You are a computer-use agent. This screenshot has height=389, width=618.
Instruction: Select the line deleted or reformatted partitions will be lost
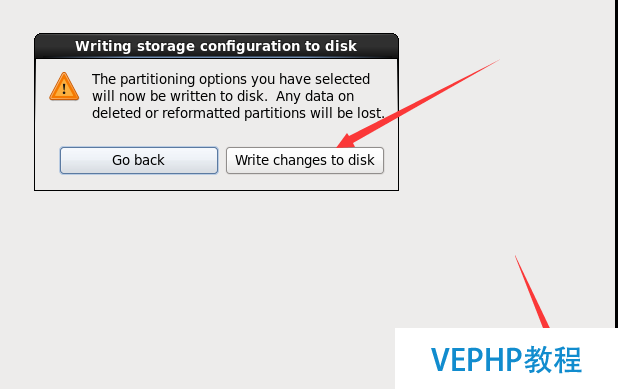(238, 113)
